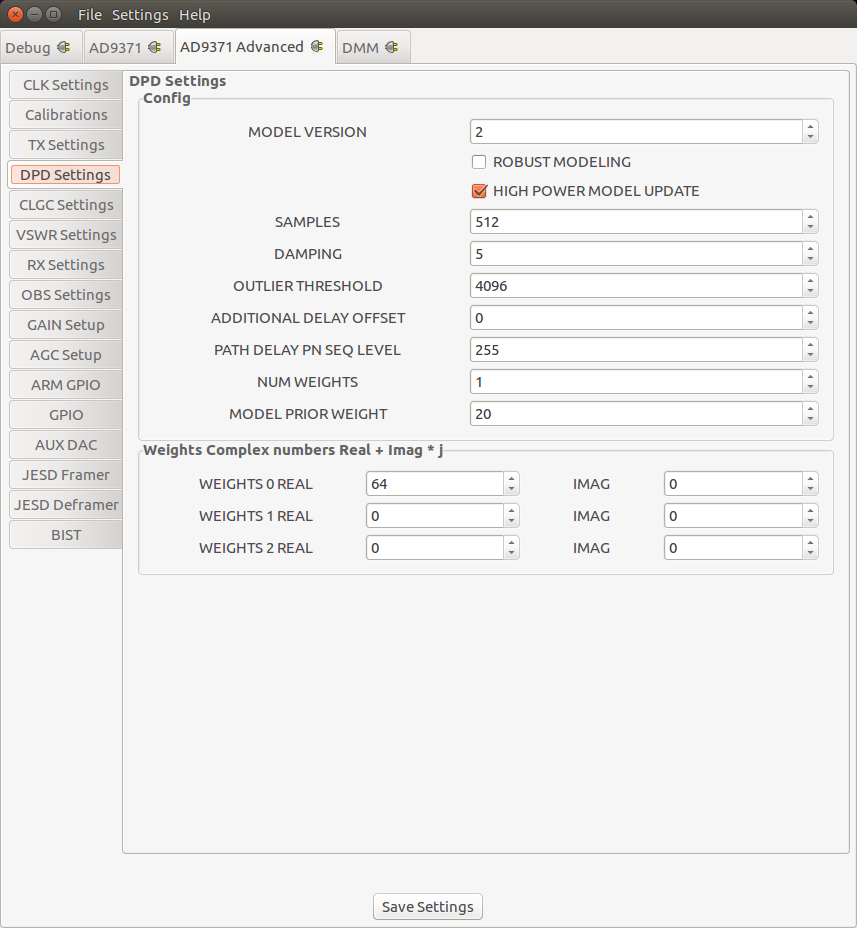This screenshot has height=928, width=857.
Task: Increase NUM WEIGHTS with the spinner arrow
Action: [x=810, y=377]
